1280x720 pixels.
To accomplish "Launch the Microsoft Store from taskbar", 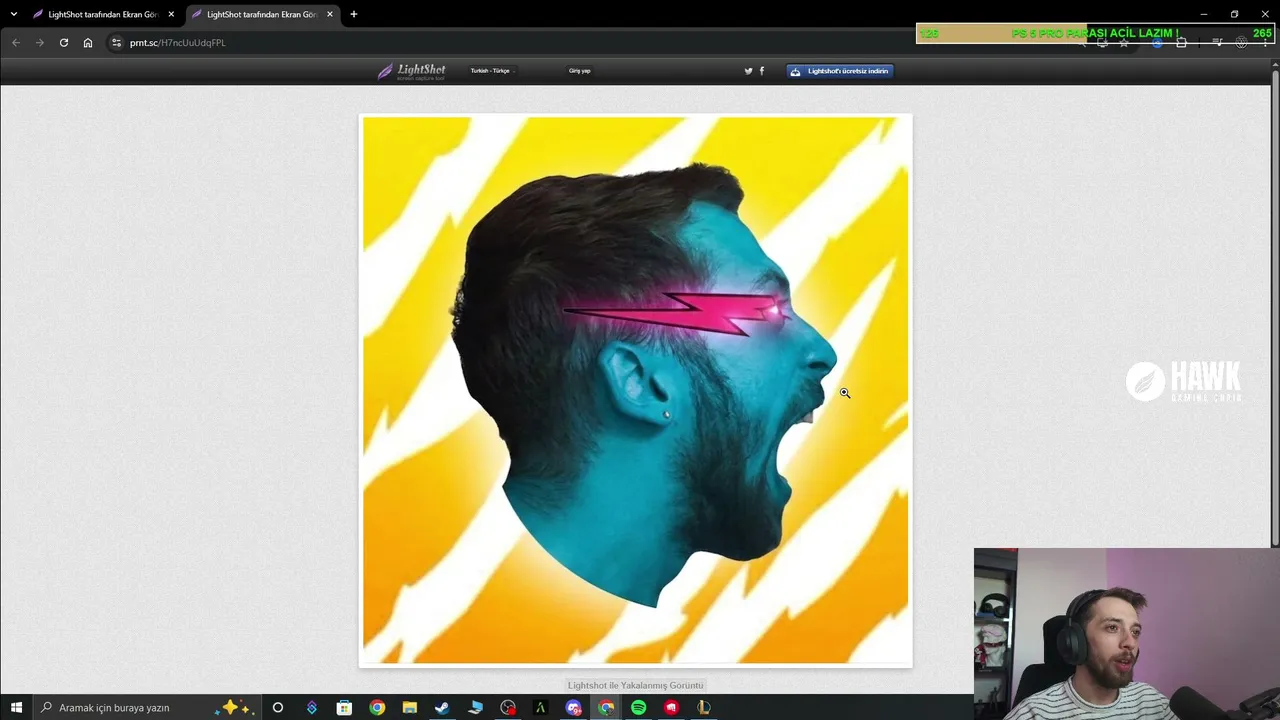I will point(344,707).
